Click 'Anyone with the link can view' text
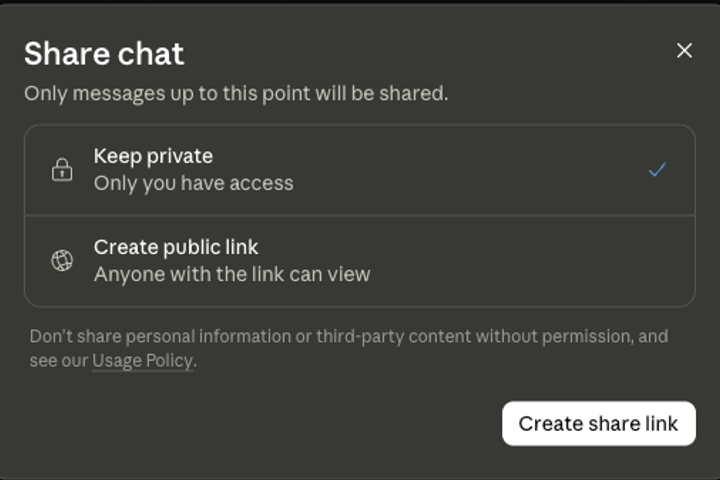Viewport: 720px width, 480px height. (x=232, y=274)
